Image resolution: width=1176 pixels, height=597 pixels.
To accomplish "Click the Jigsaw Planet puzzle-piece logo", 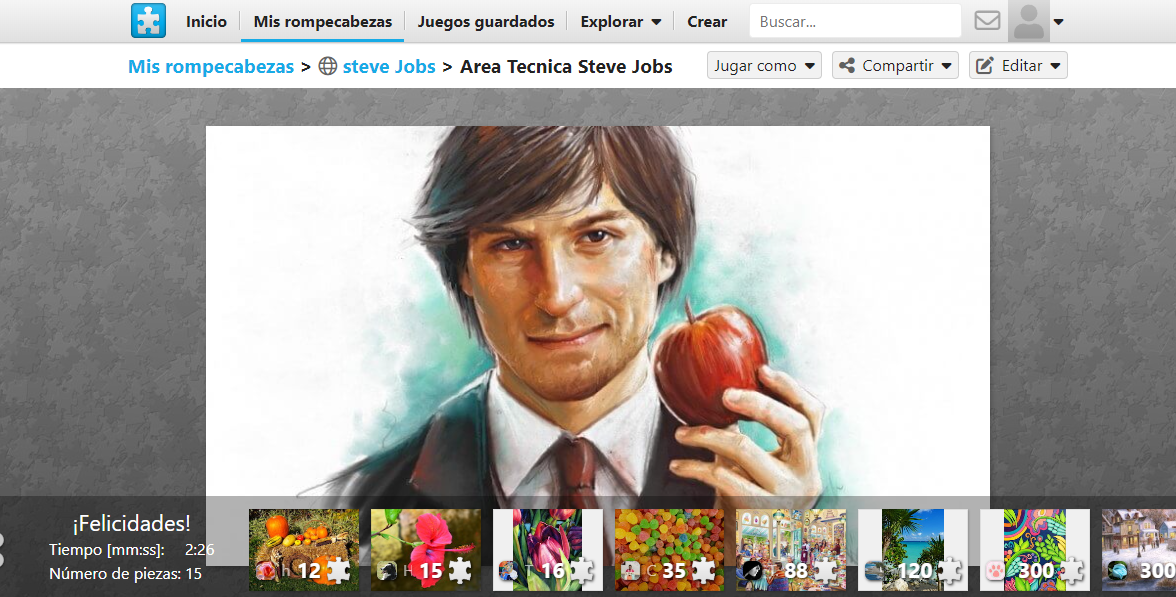I will point(148,21).
